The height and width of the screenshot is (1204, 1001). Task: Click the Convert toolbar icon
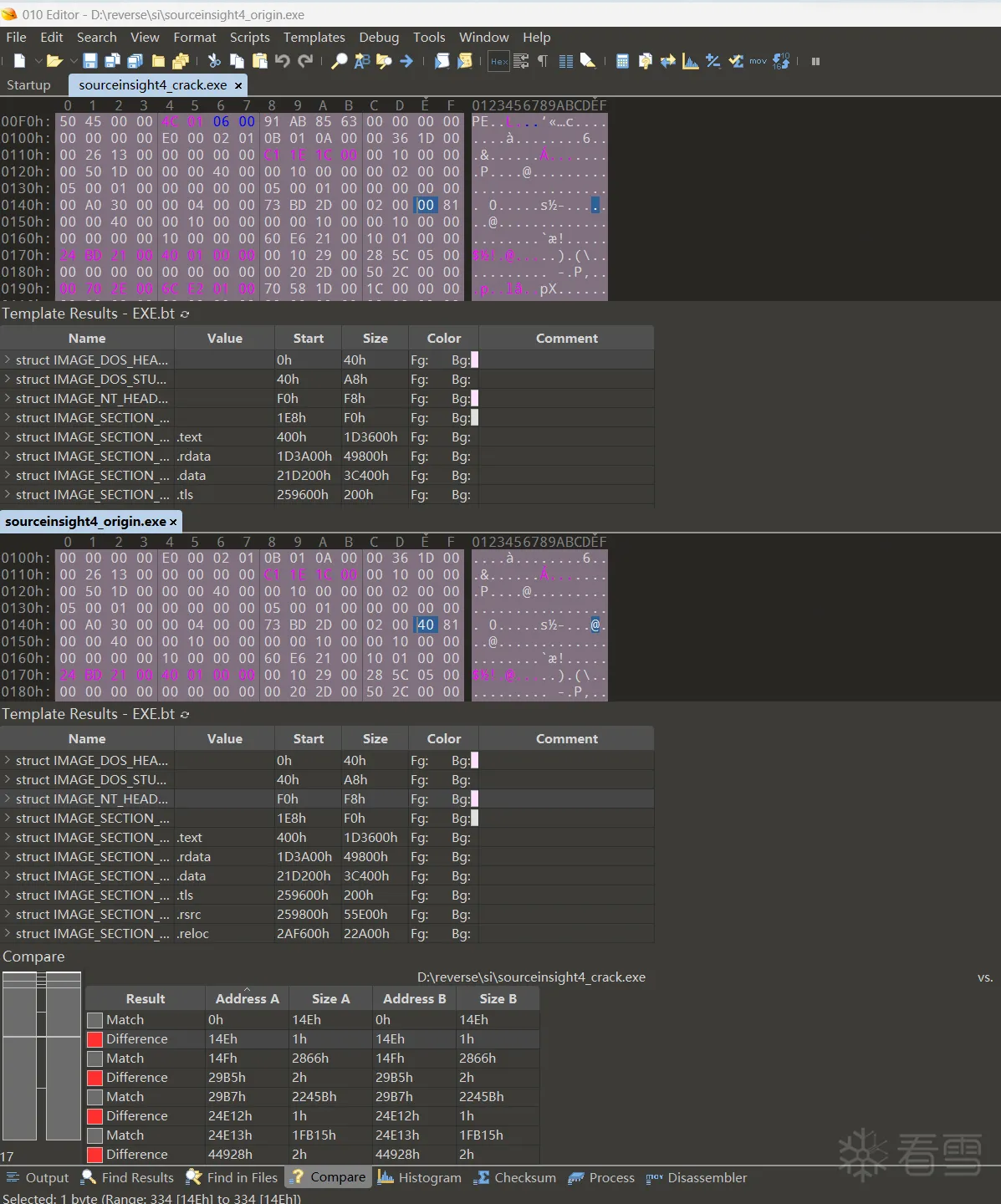tap(668, 61)
